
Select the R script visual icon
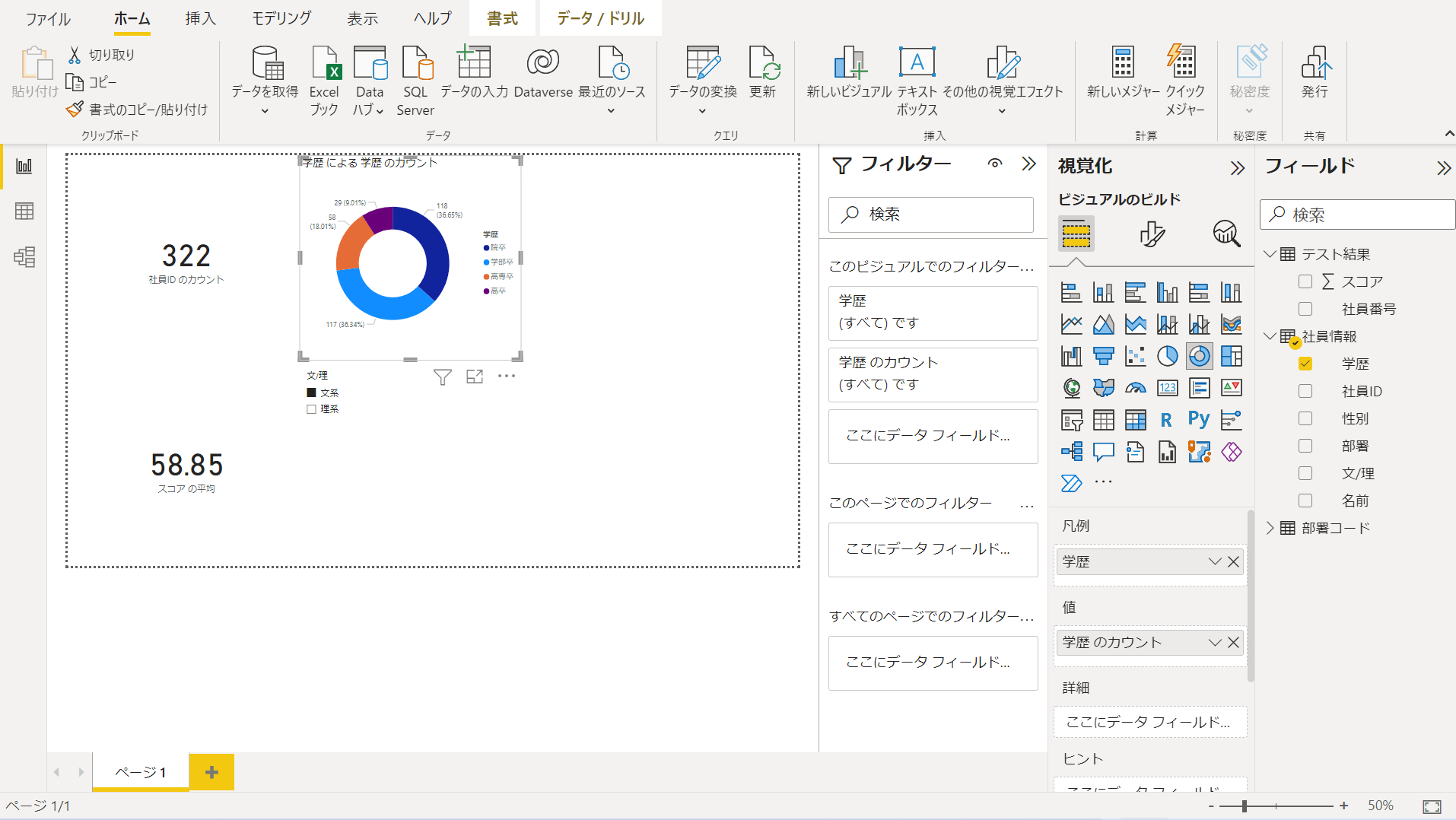coord(1167,420)
